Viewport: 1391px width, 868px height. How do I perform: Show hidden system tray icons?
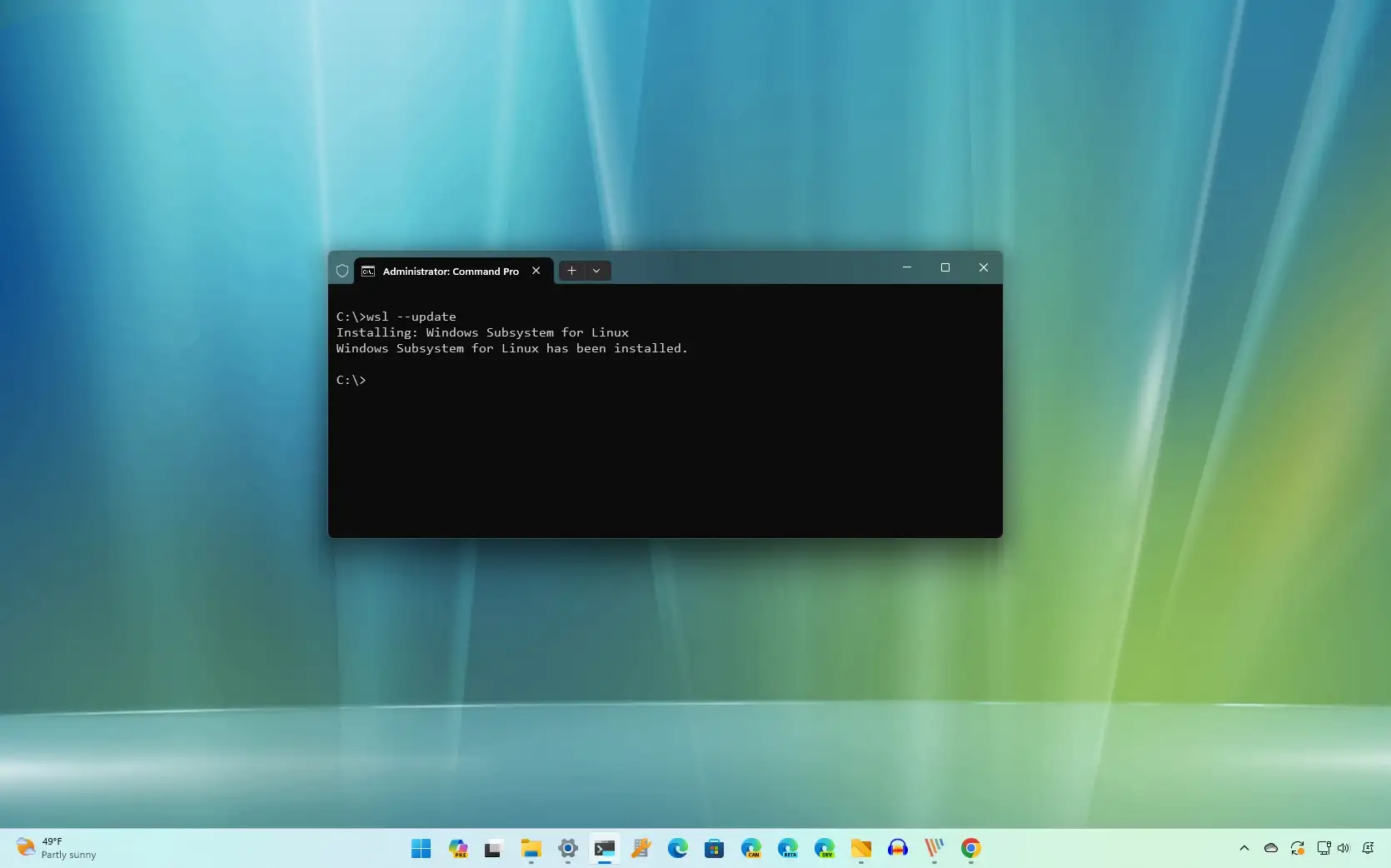pyautogui.click(x=1244, y=848)
